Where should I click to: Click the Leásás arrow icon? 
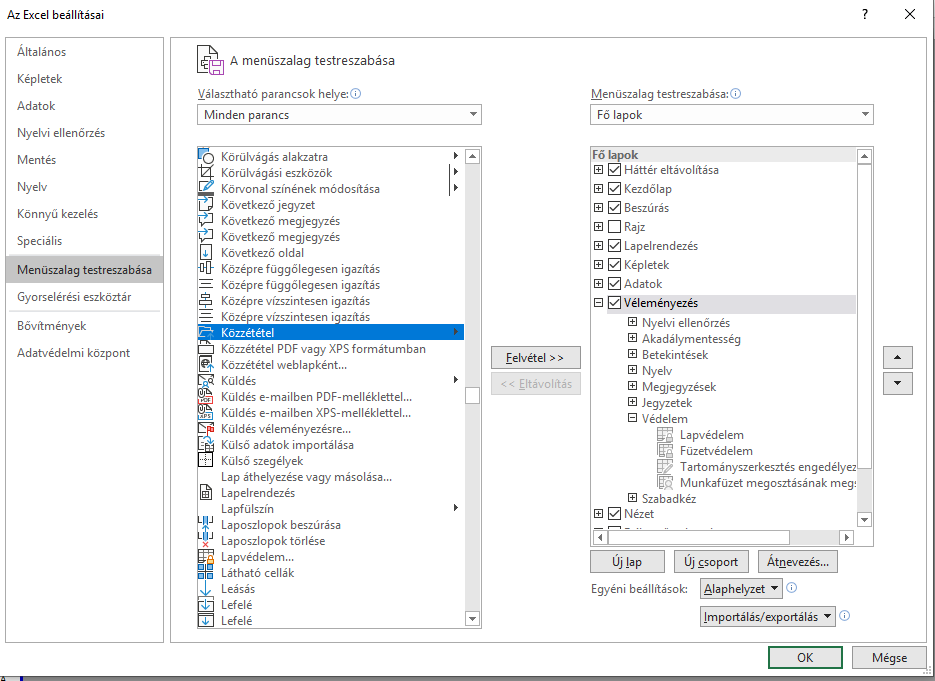tap(206, 589)
